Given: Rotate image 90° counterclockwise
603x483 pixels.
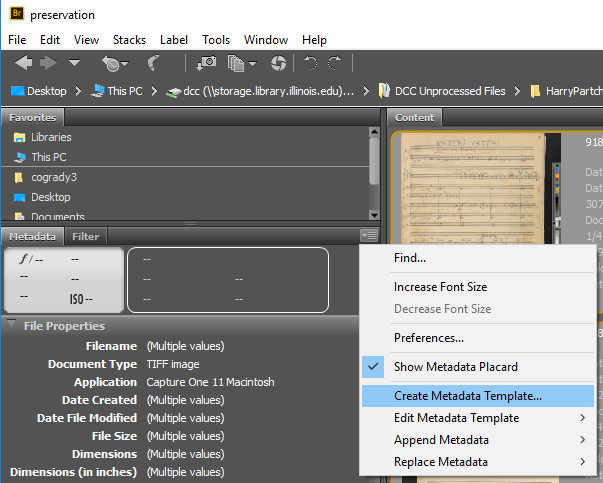Looking at the screenshot, I should [x=311, y=63].
